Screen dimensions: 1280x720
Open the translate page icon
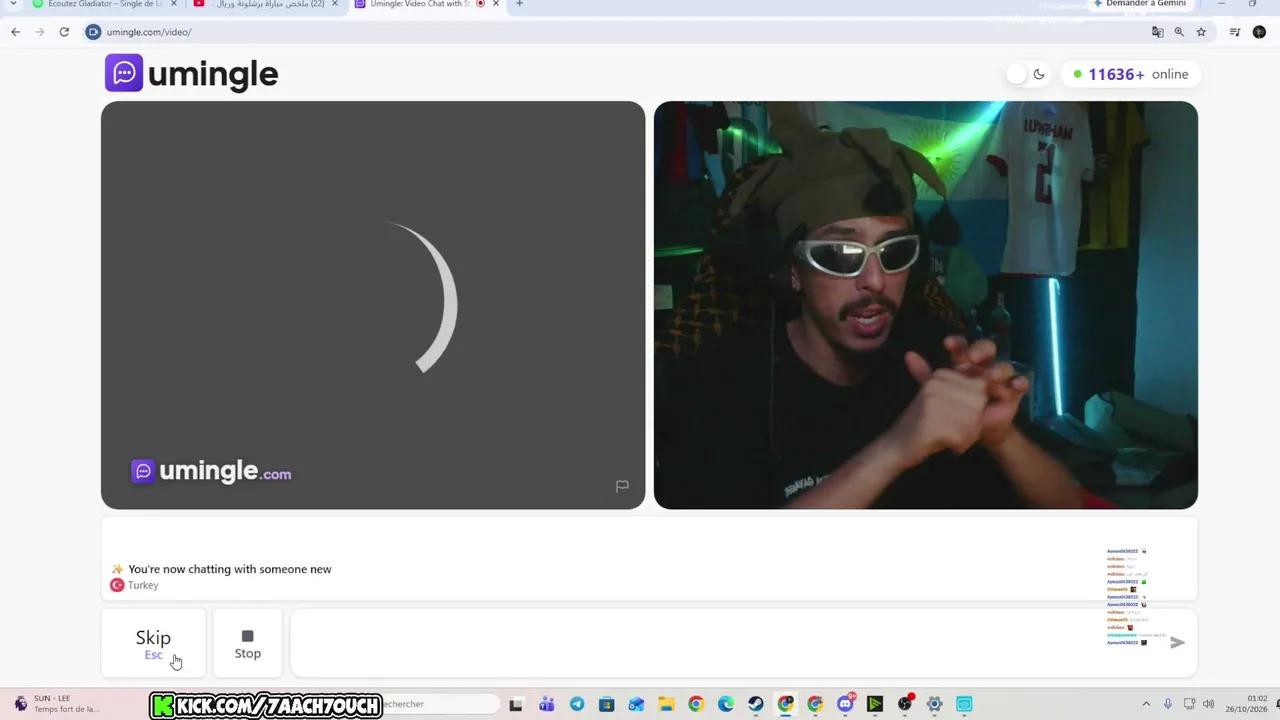tap(1158, 32)
